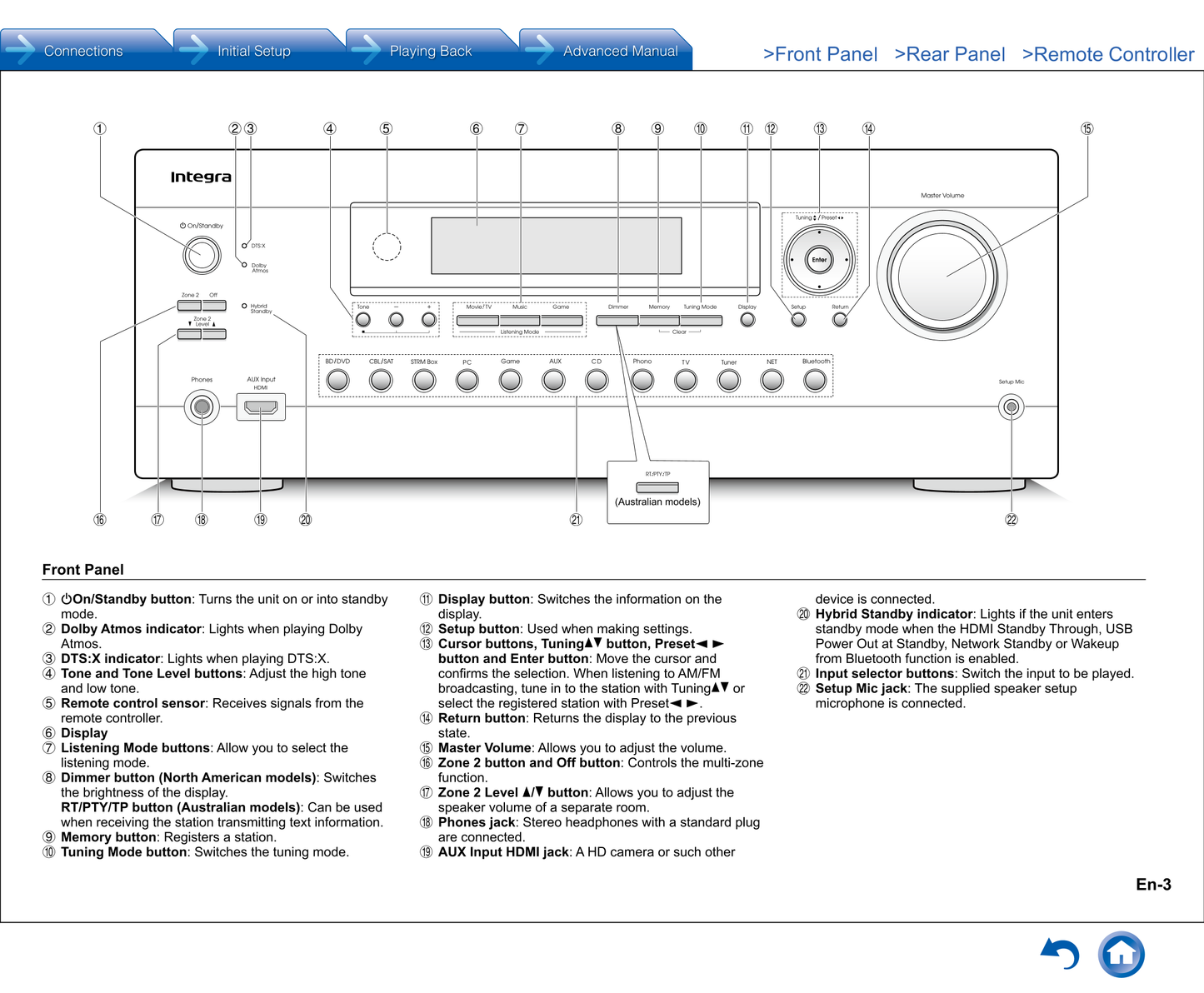1204x993 pixels.
Task: Click the Home icon at bottom right
Action: coord(1121,954)
